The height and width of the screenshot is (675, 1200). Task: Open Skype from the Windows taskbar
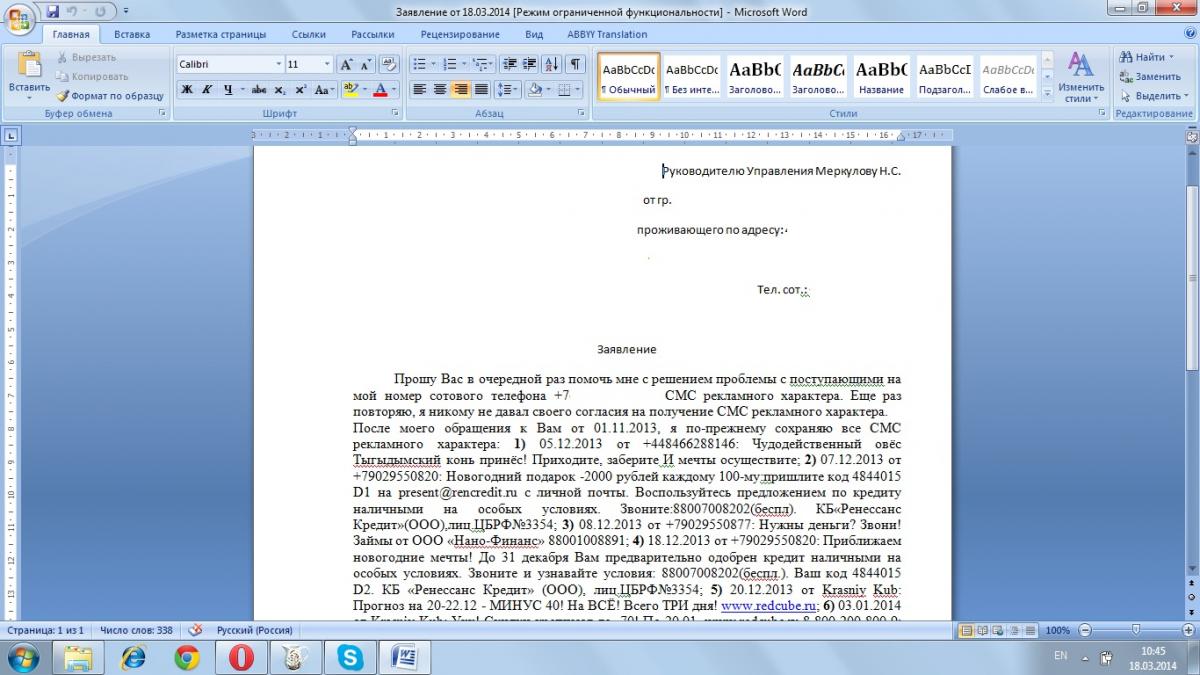click(x=351, y=656)
